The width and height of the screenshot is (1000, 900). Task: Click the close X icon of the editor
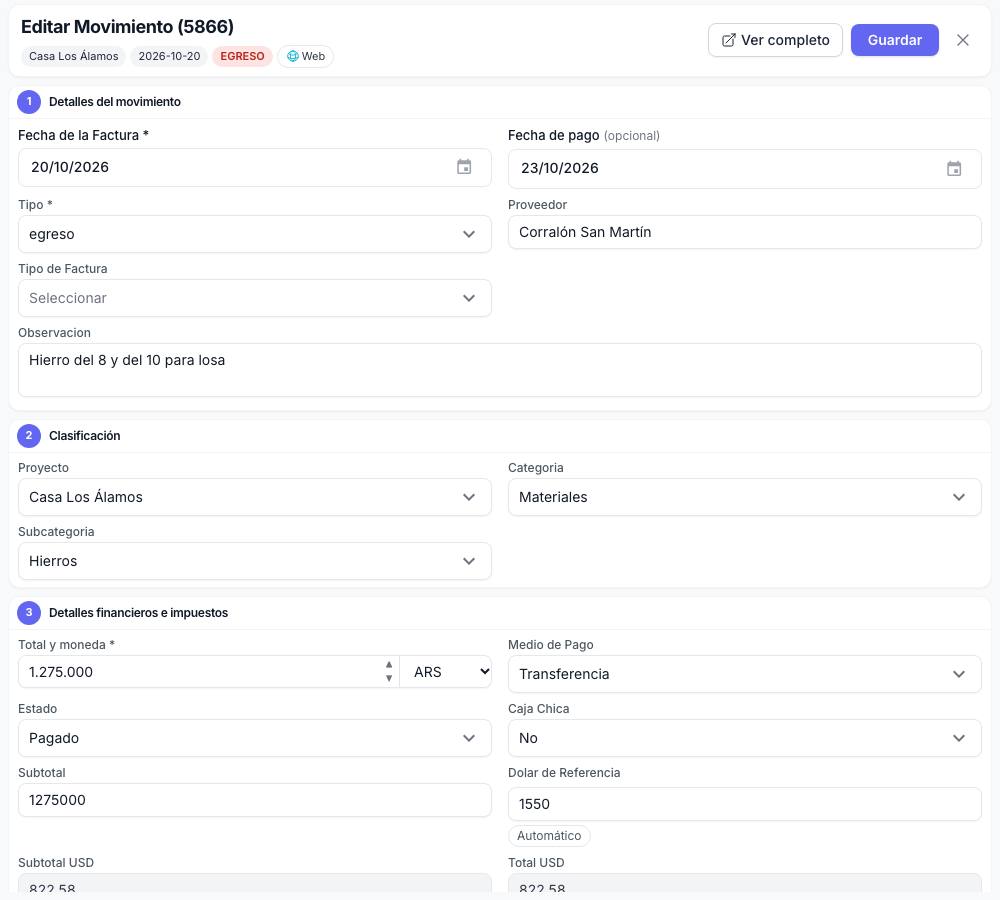pos(963,40)
